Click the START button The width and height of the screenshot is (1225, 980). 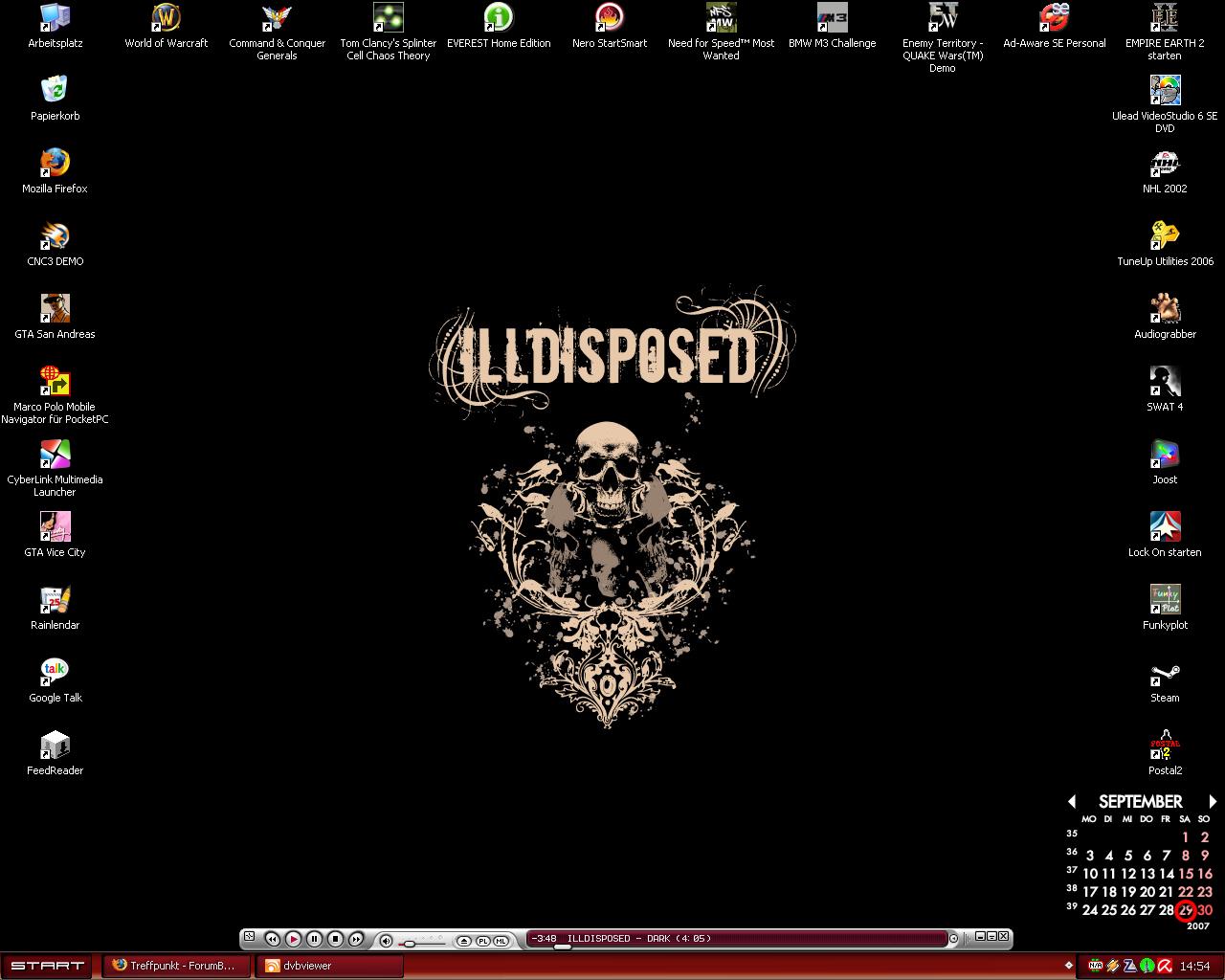(x=48, y=966)
